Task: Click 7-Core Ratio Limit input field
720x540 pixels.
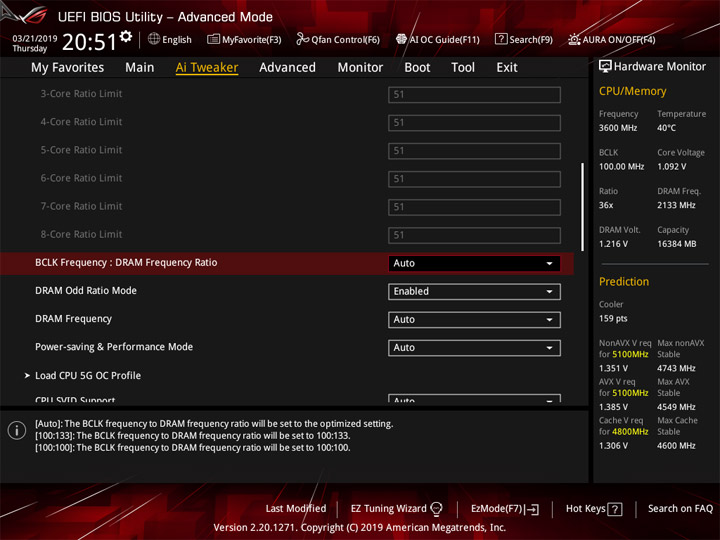Action: tap(474, 207)
